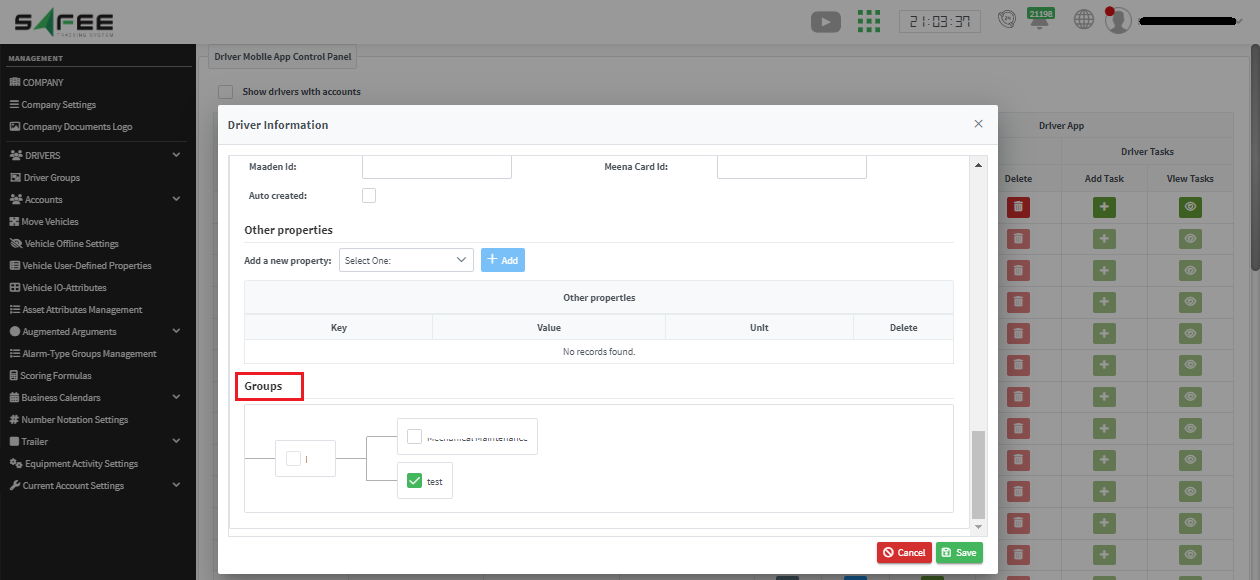The height and width of the screenshot is (580, 1260).
Task: Click the user avatar icon
Action: click(1118, 20)
